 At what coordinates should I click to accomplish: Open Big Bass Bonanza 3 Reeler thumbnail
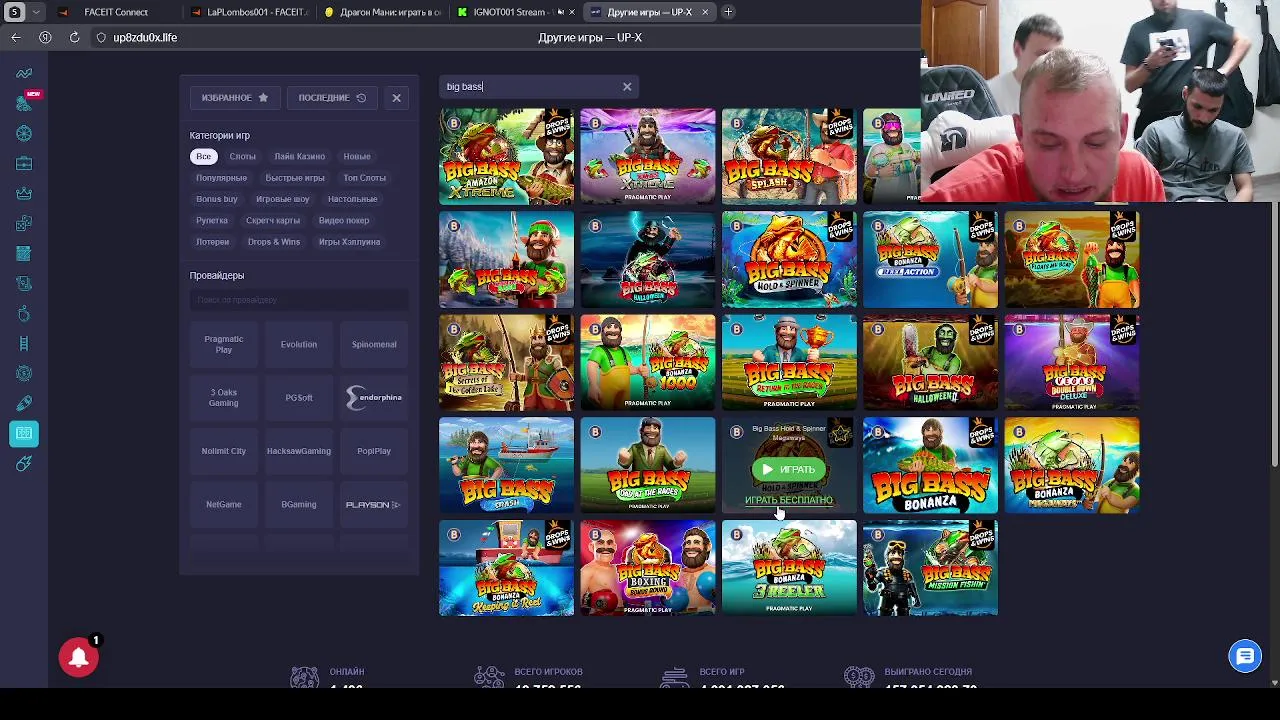(x=789, y=568)
